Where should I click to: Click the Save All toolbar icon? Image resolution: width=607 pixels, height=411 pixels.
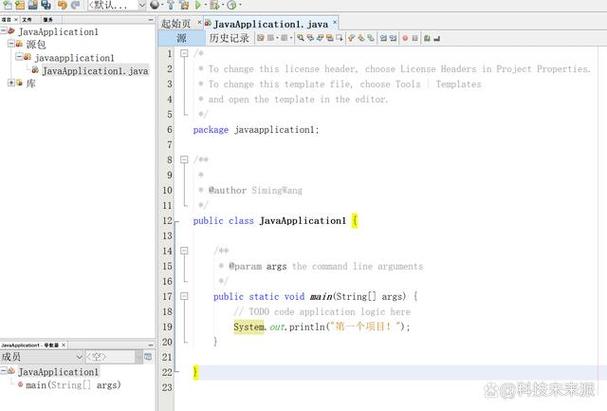click(x=46, y=5)
